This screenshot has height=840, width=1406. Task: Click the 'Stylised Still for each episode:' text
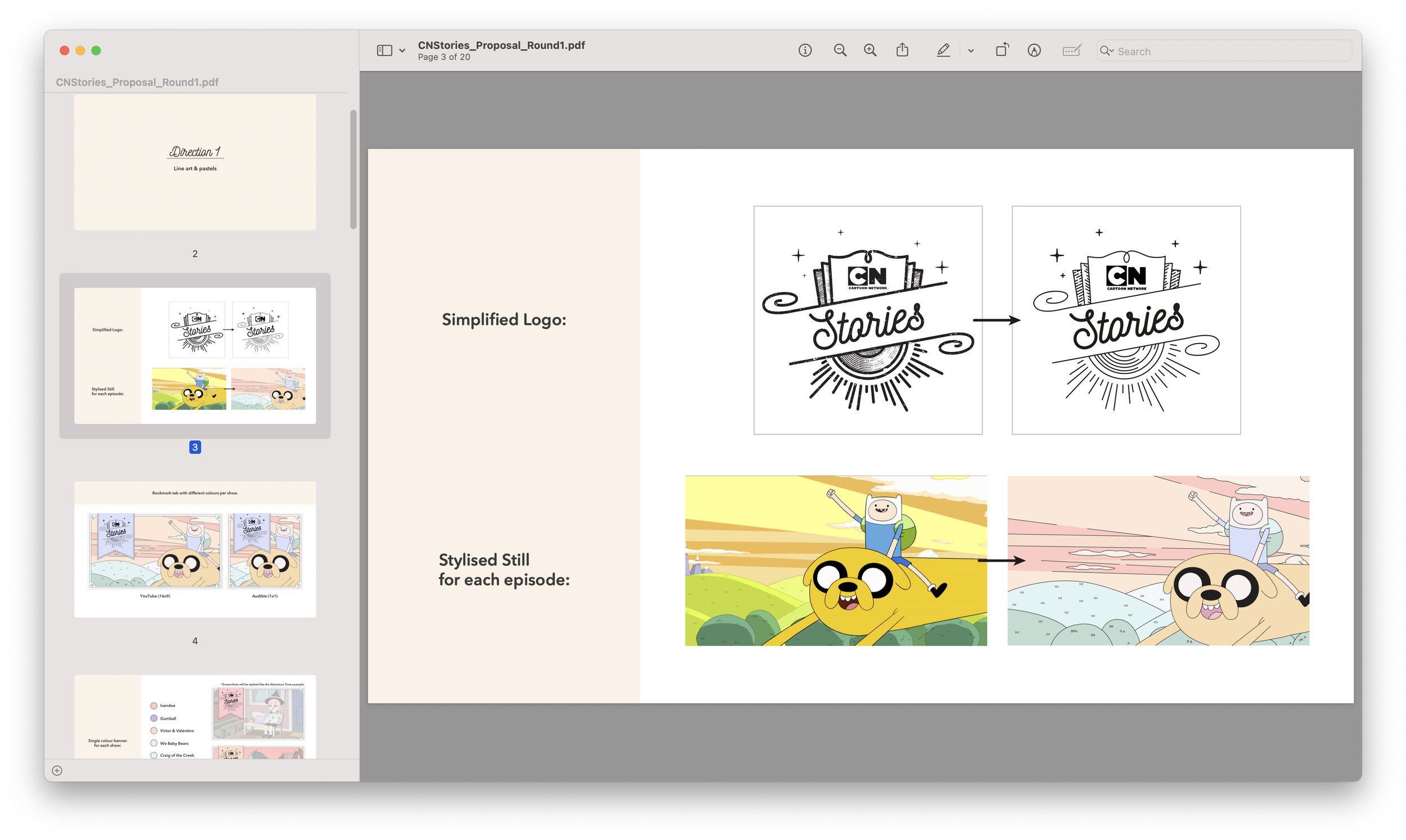pyautogui.click(x=504, y=570)
